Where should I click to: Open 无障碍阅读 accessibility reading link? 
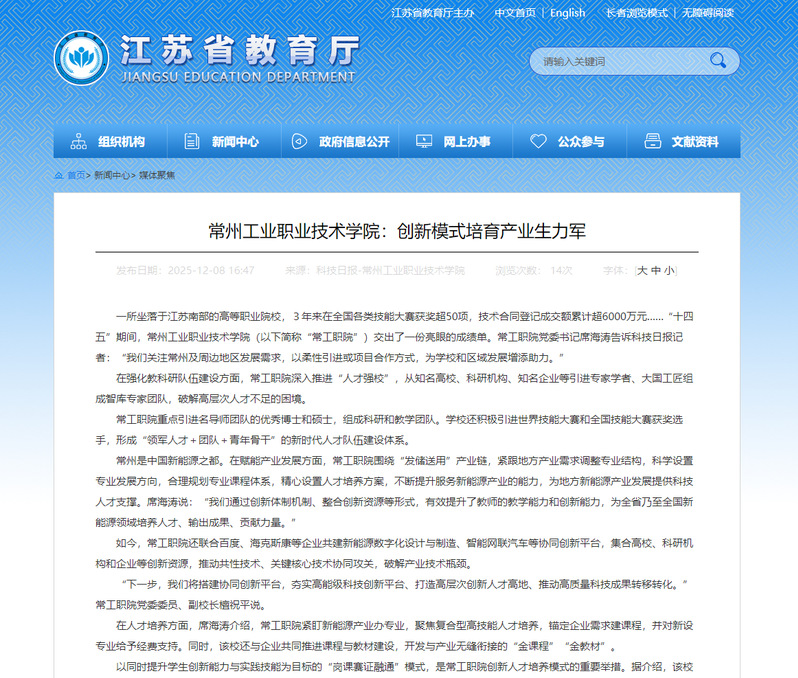click(708, 13)
